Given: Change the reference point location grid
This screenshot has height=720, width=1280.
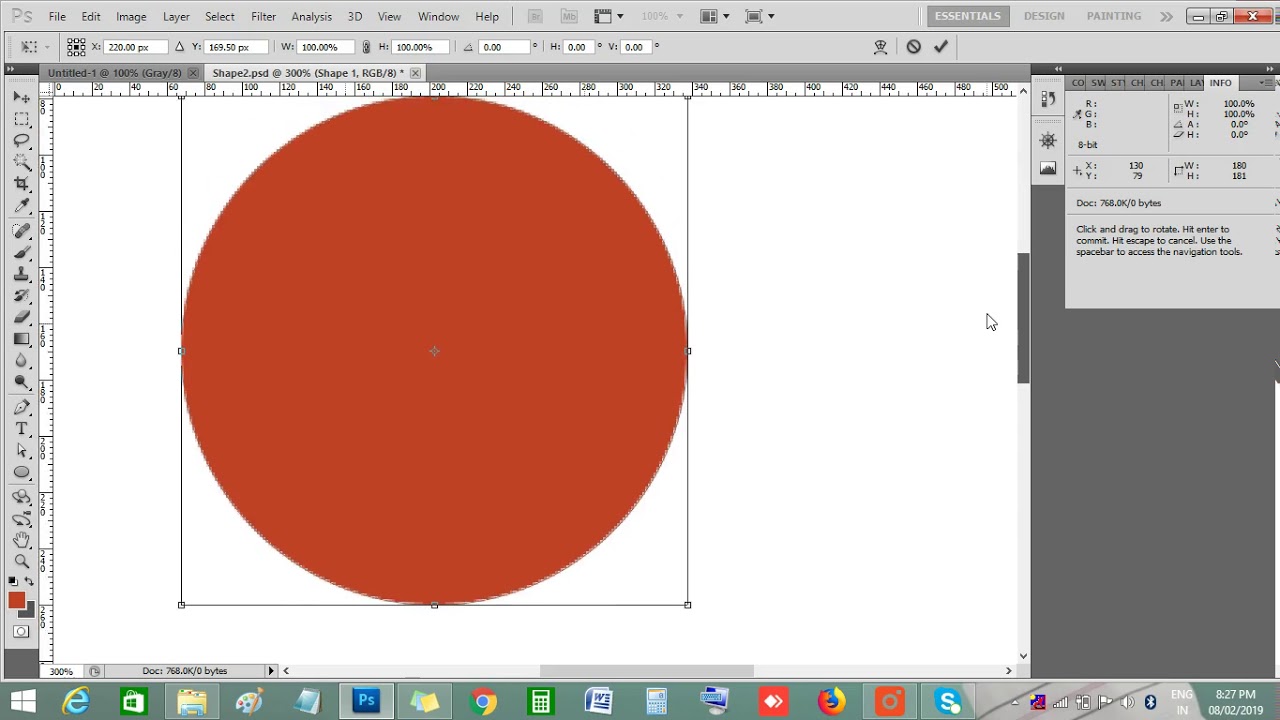Looking at the screenshot, I should 76,47.
